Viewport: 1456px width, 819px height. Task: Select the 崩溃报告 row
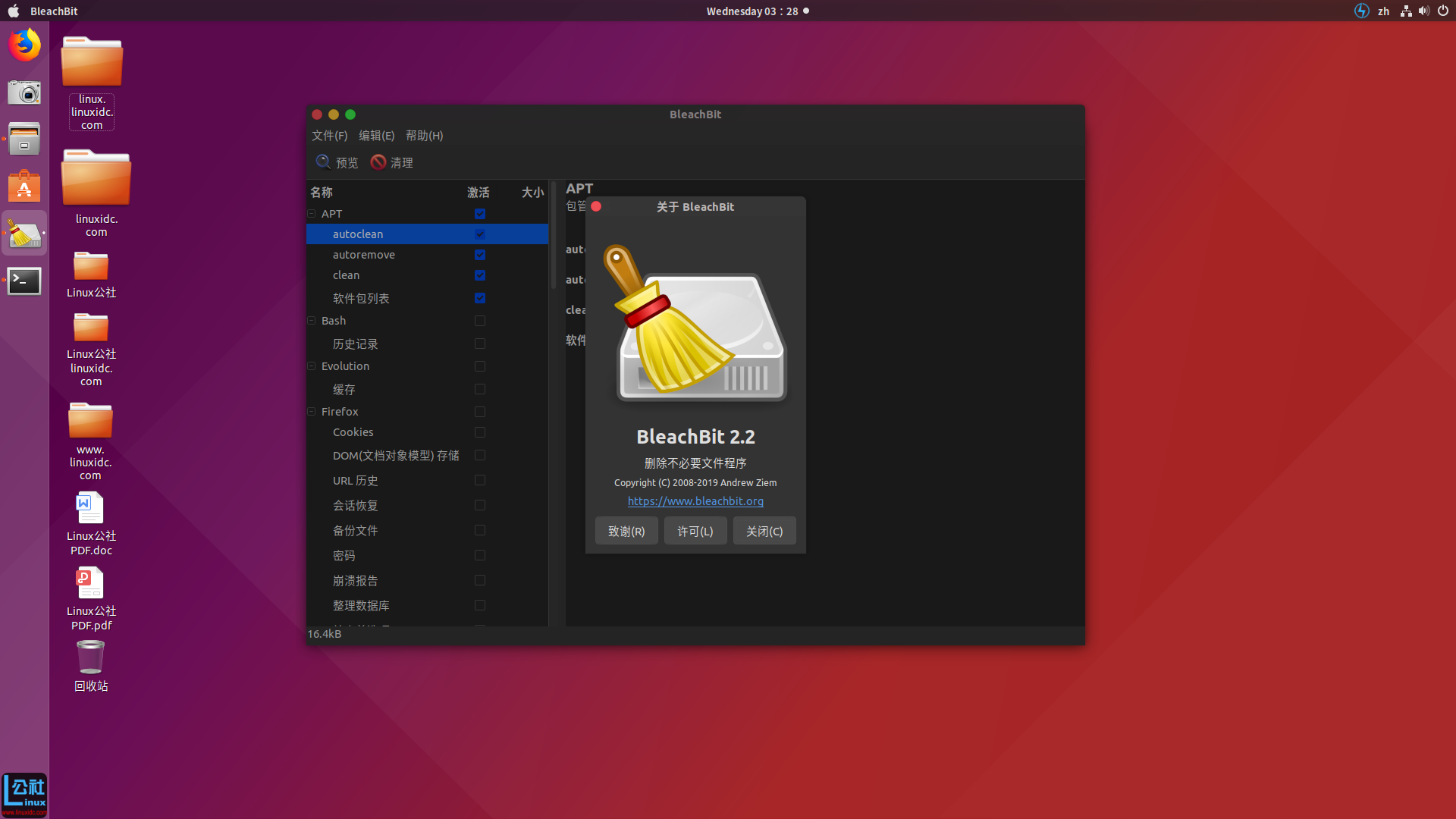[x=427, y=580]
